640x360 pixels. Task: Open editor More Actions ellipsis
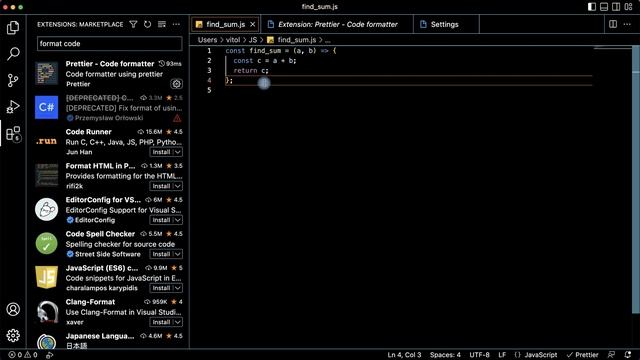(x=627, y=24)
